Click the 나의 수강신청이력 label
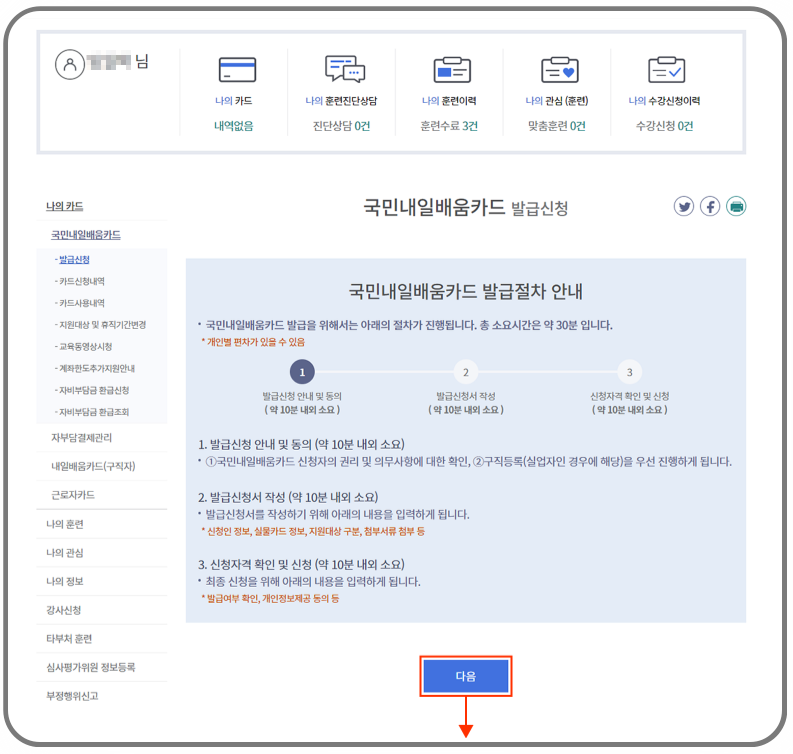Viewport: 793px width, 754px height. pyautogui.click(x=665, y=101)
